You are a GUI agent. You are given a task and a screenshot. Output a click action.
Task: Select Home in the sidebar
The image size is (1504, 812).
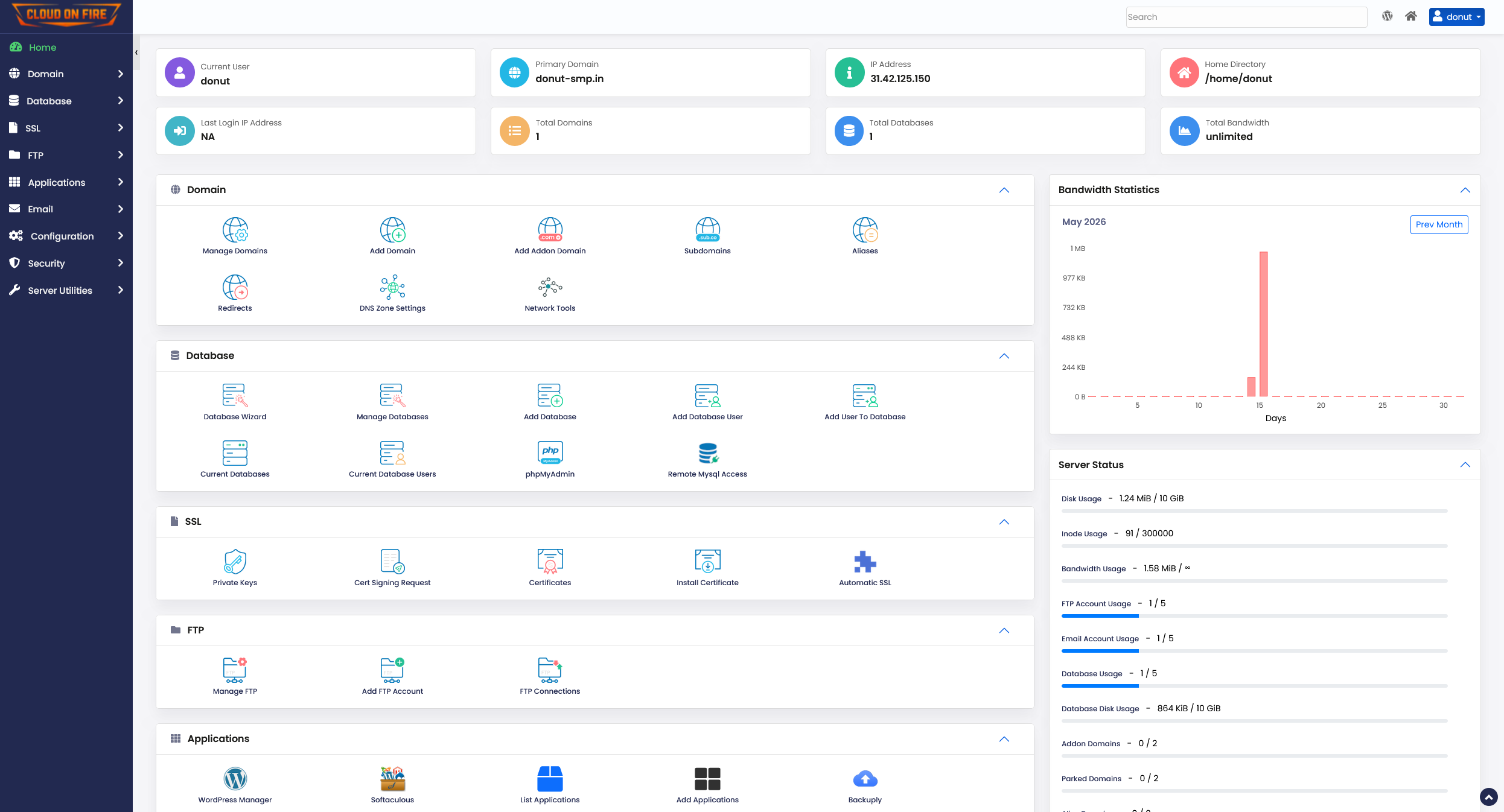click(66, 47)
